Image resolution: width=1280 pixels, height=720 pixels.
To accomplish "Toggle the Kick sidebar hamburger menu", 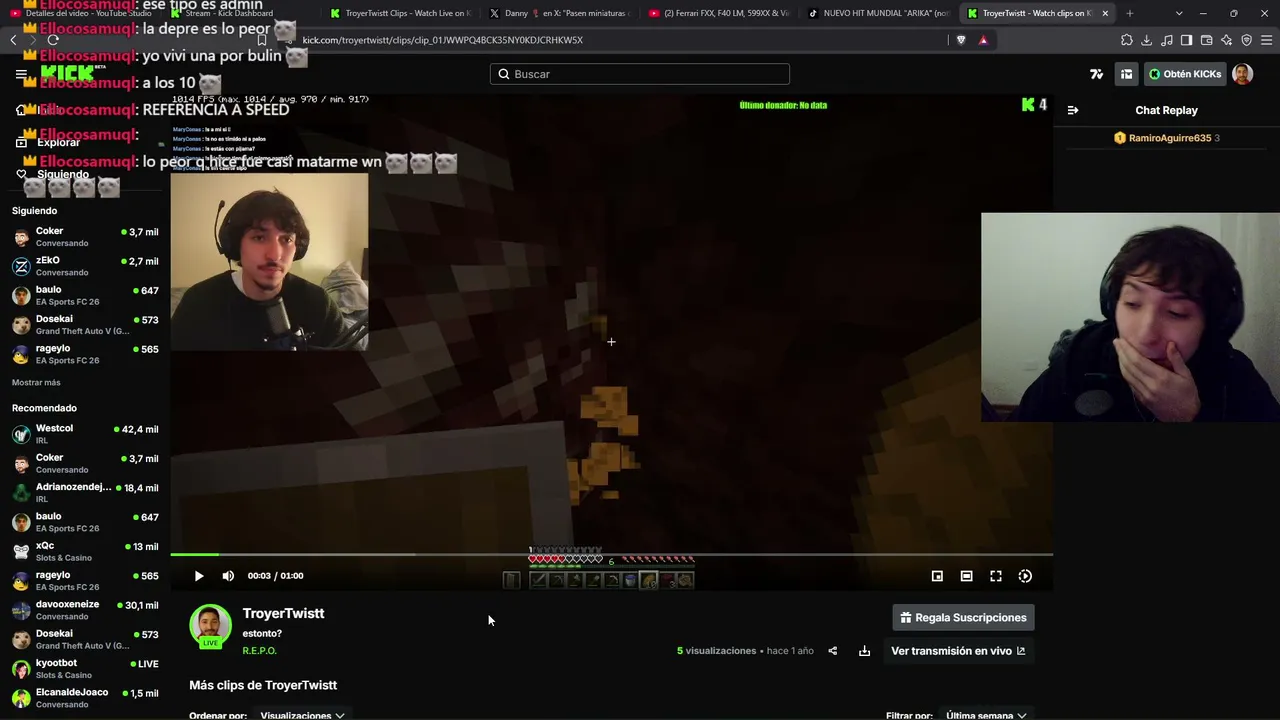I will click(21, 74).
